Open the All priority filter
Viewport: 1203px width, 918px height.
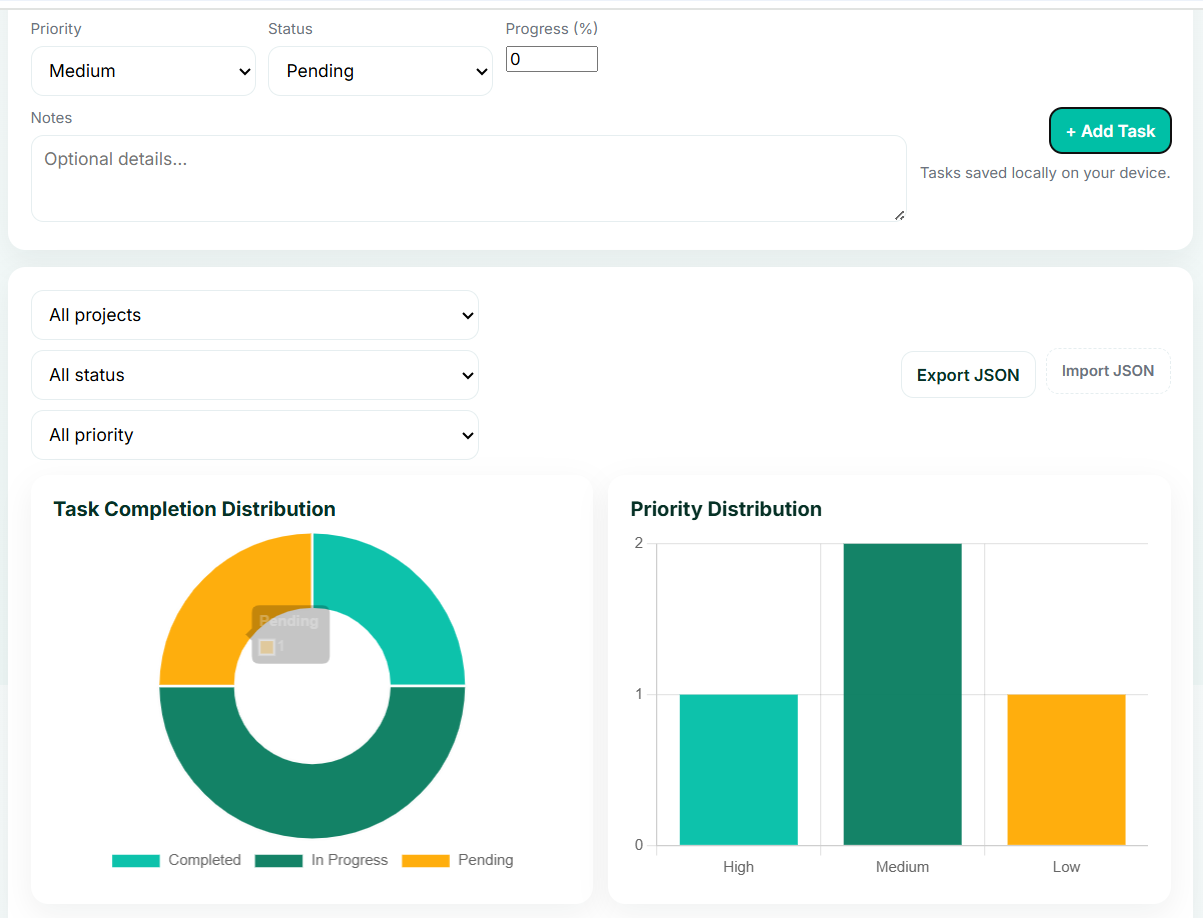coord(255,435)
